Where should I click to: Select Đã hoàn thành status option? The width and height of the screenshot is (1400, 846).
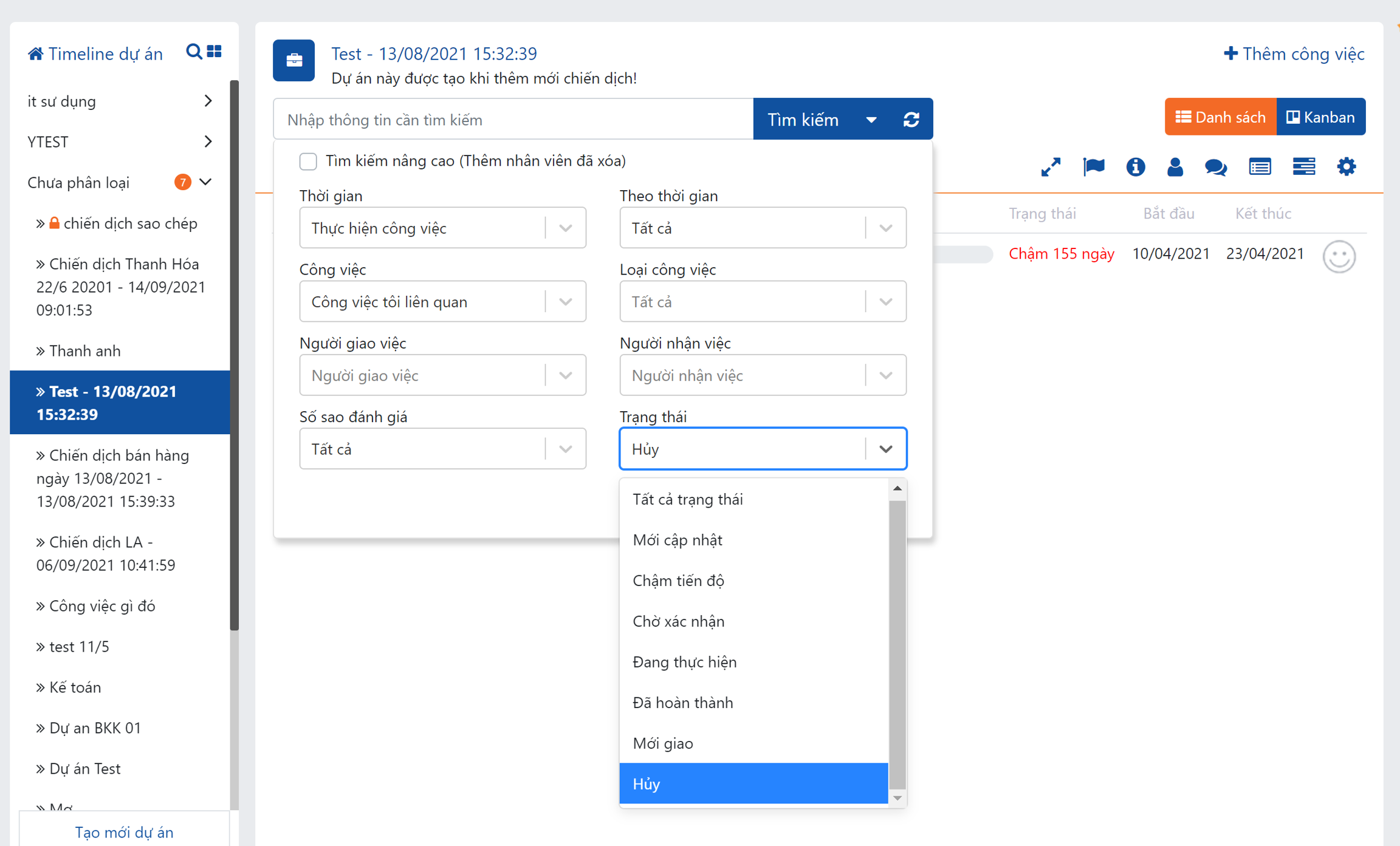click(x=683, y=703)
